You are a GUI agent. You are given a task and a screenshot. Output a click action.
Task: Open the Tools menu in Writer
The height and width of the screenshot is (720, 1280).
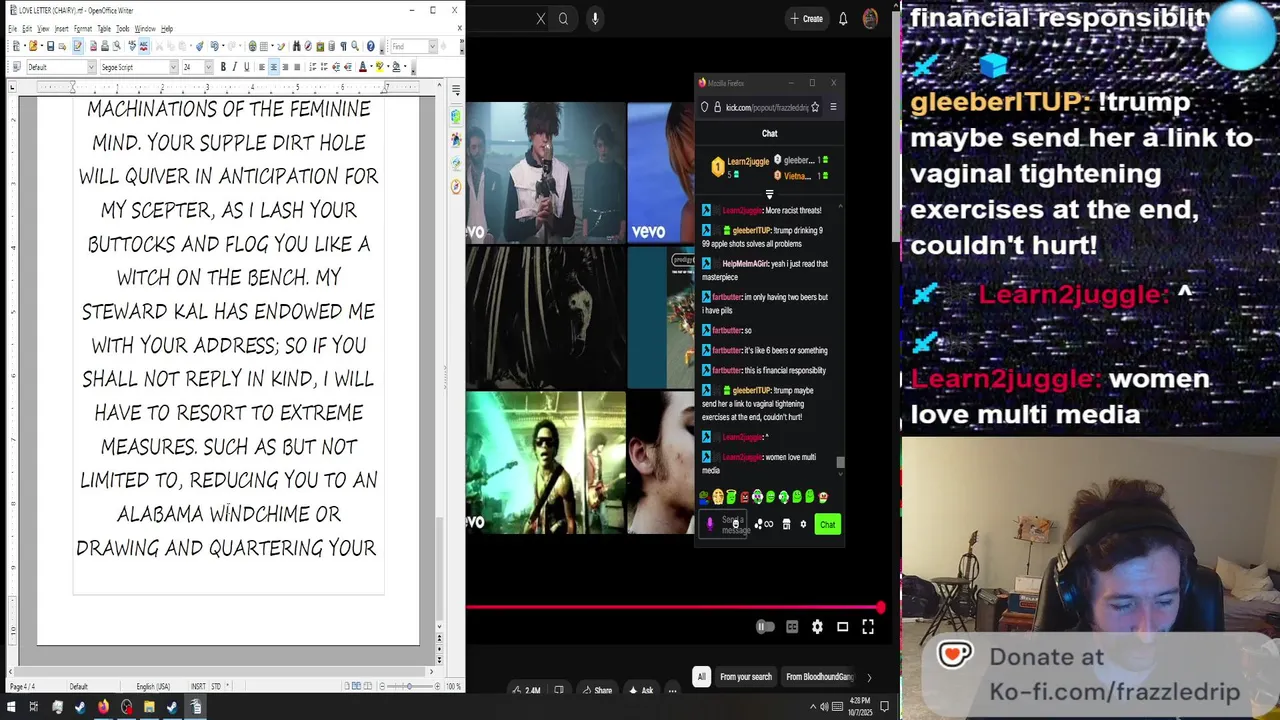click(123, 29)
